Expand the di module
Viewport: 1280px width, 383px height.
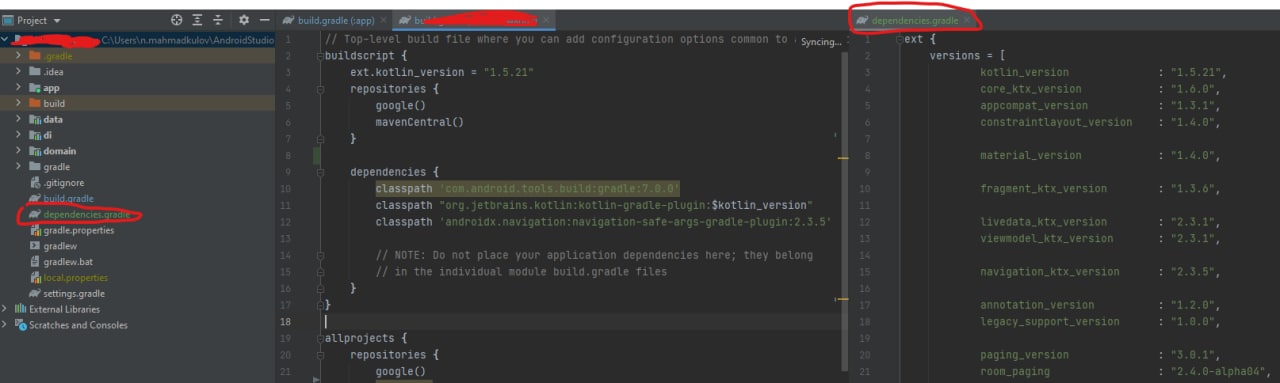[18, 135]
